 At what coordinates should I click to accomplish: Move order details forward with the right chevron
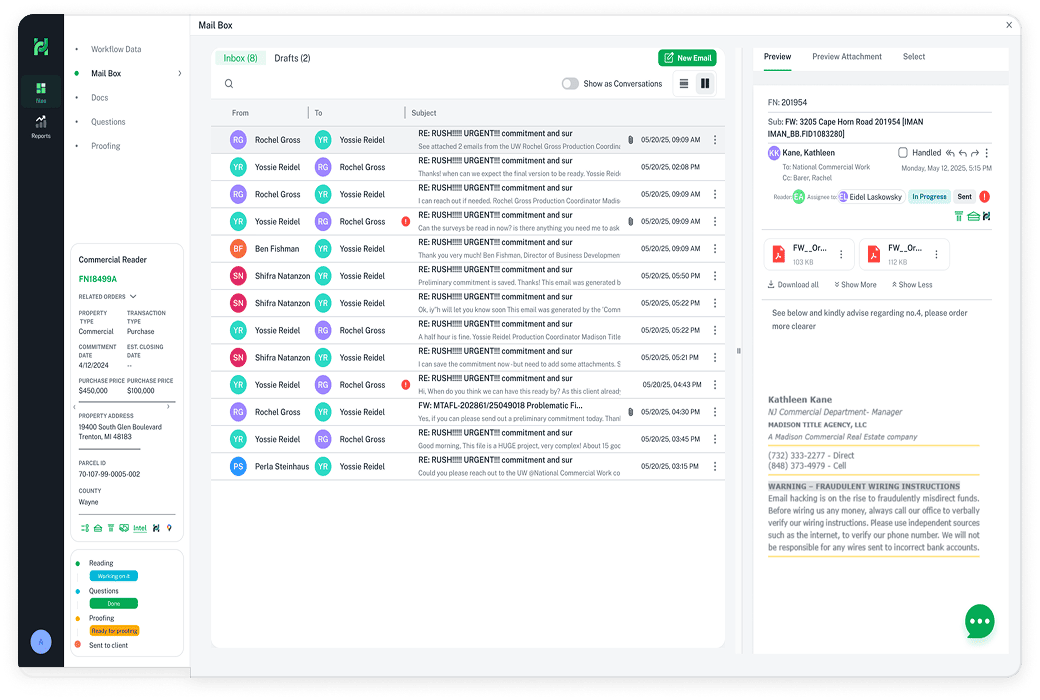click(168, 406)
